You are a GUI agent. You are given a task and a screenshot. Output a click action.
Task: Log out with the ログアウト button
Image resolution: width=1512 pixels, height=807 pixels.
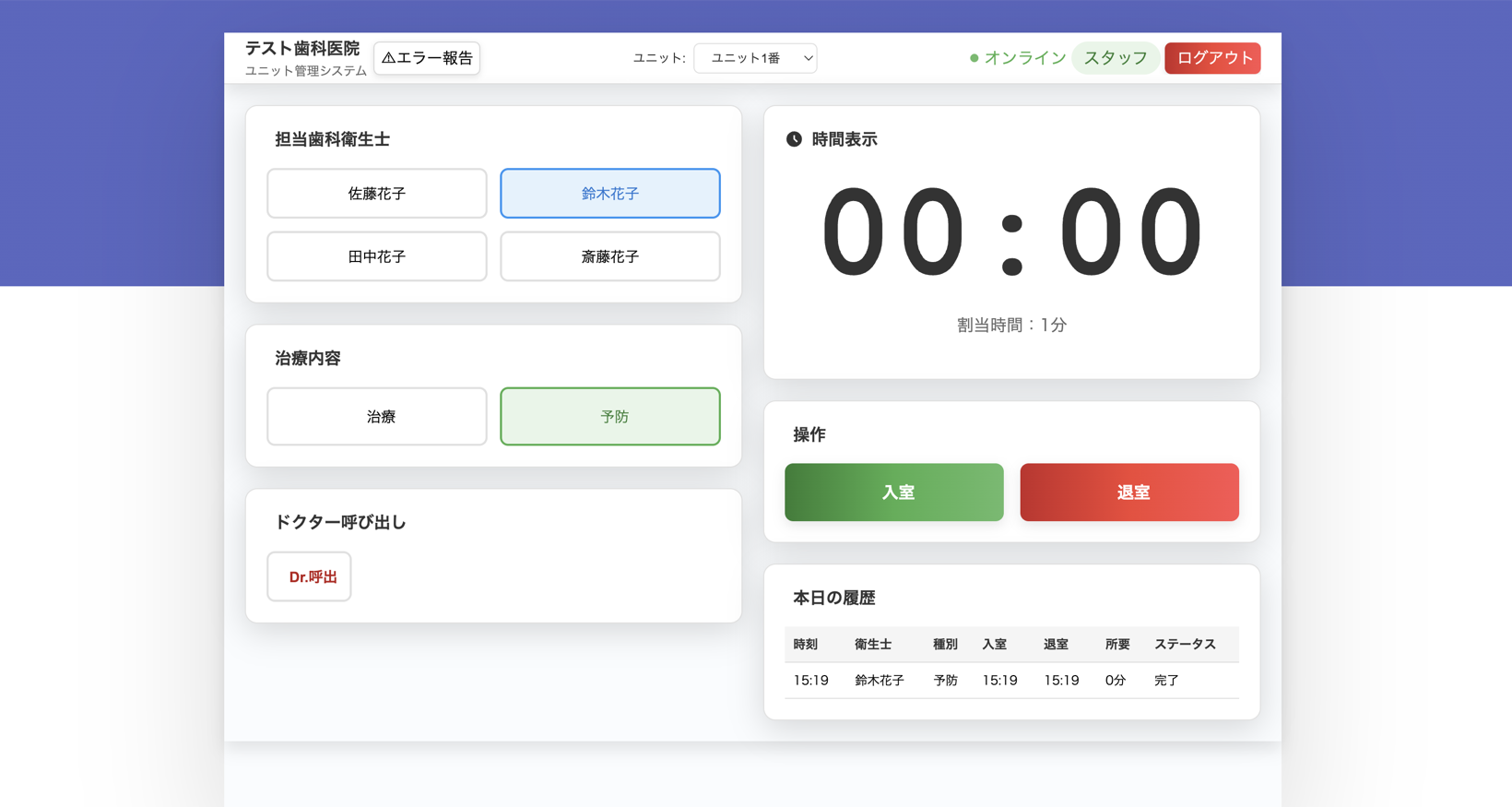(x=1212, y=58)
